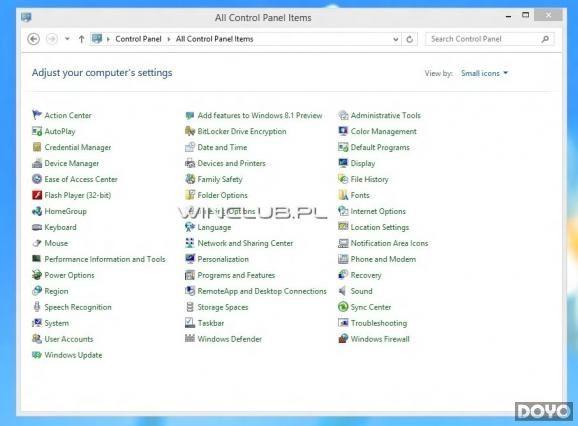578x426 pixels.
Task: Open the recent locations dropdown arrow
Action: pos(67,38)
